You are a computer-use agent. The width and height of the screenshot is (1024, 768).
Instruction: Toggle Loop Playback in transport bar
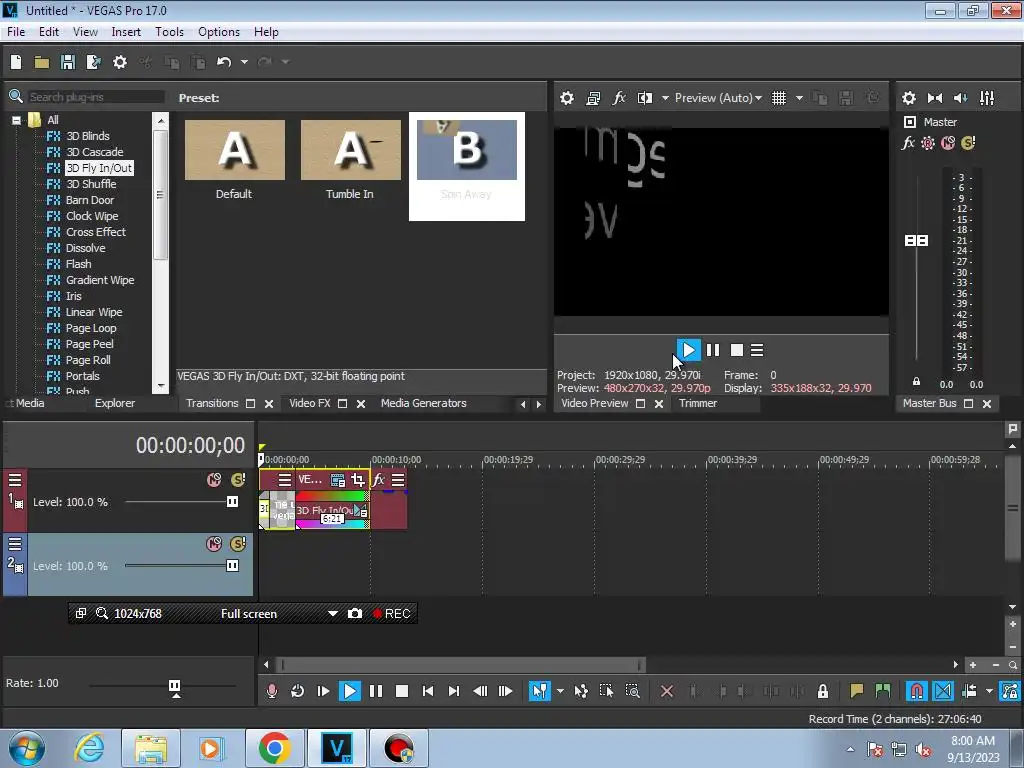coord(297,691)
